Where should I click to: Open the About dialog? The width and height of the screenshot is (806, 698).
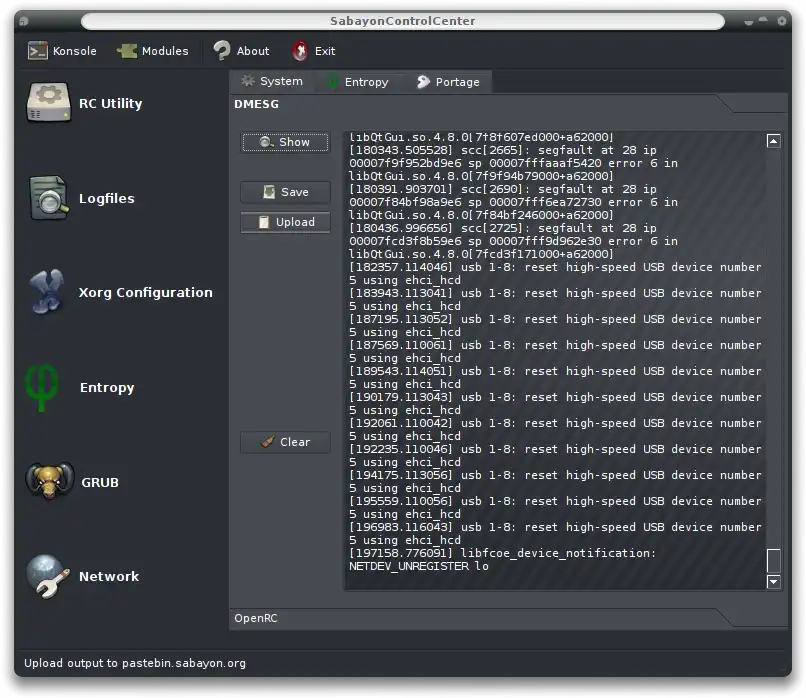pyautogui.click(x=241, y=51)
